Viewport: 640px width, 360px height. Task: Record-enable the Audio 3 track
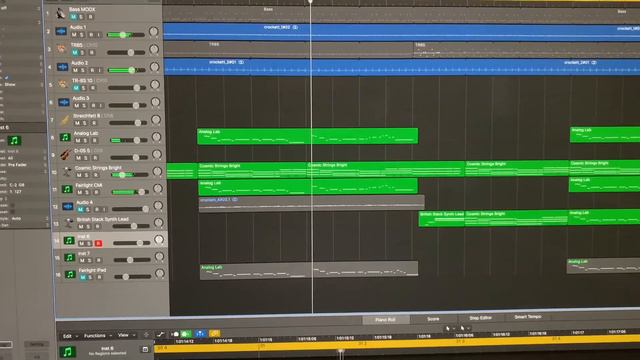pyautogui.click(x=93, y=105)
